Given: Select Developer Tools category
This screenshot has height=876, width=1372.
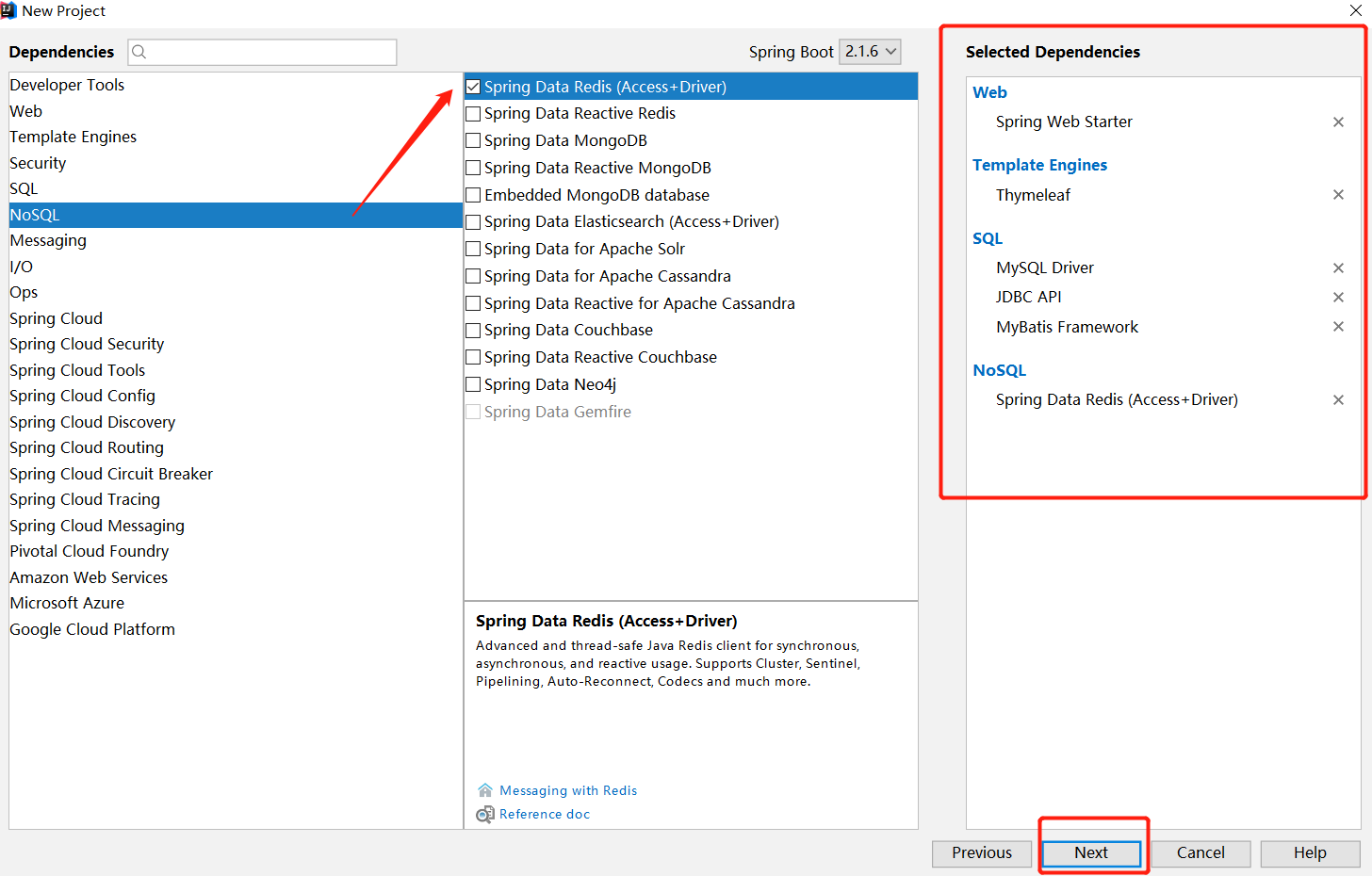Looking at the screenshot, I should 236,85.
